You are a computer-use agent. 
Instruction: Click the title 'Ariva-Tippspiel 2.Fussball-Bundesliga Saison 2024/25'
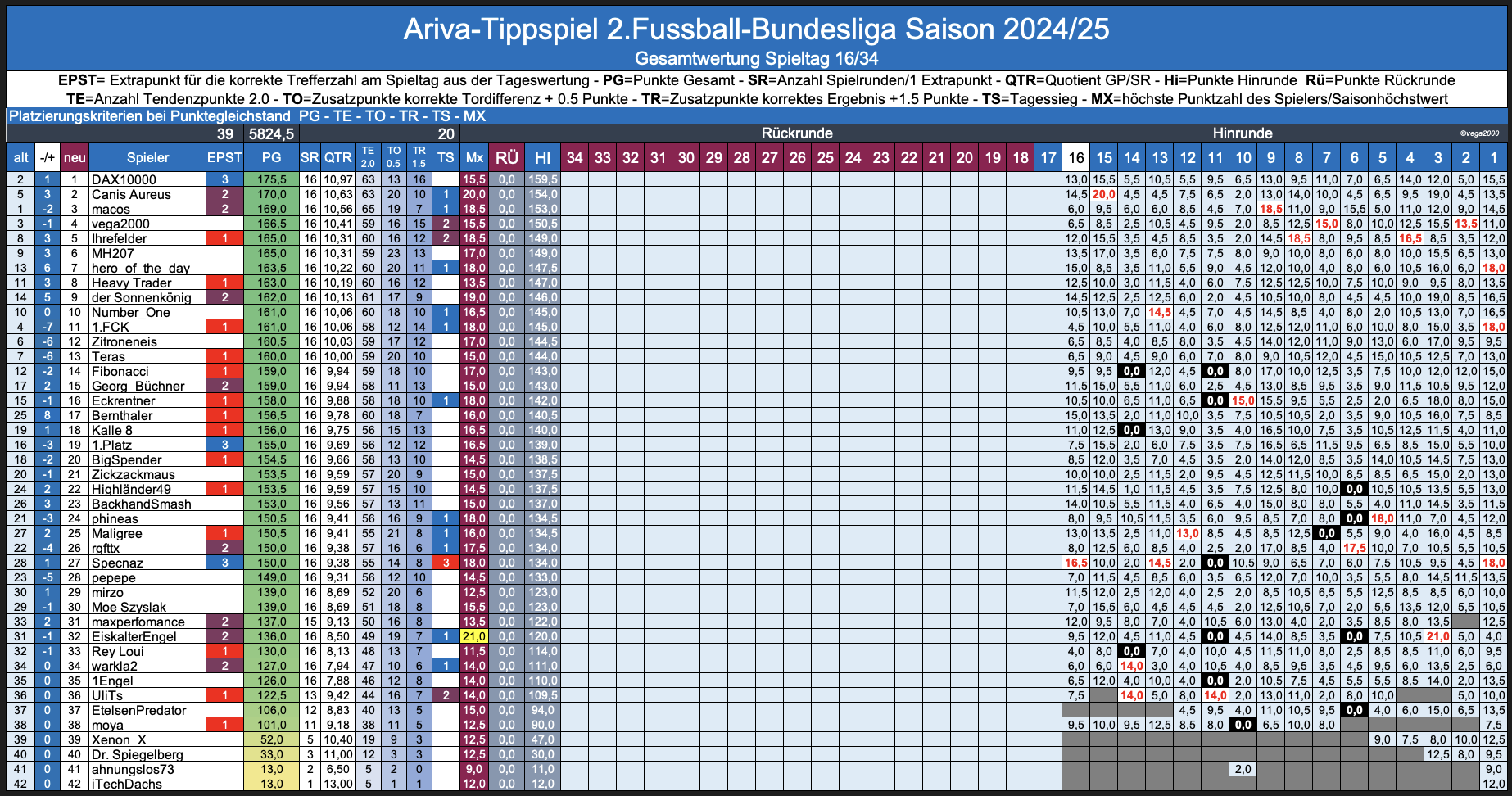(756, 29)
